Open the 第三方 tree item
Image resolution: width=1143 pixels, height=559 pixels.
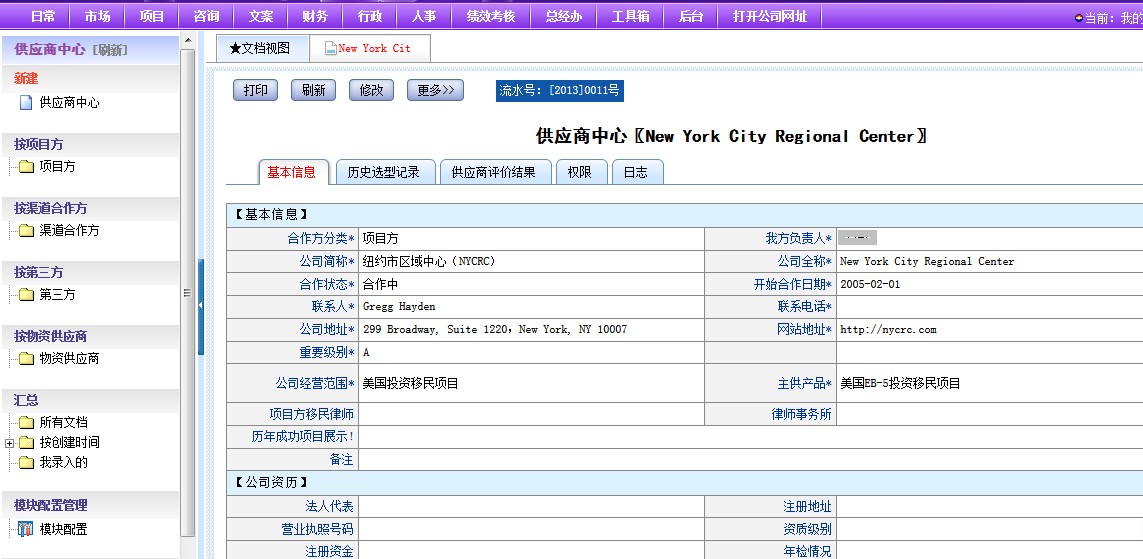(57, 295)
